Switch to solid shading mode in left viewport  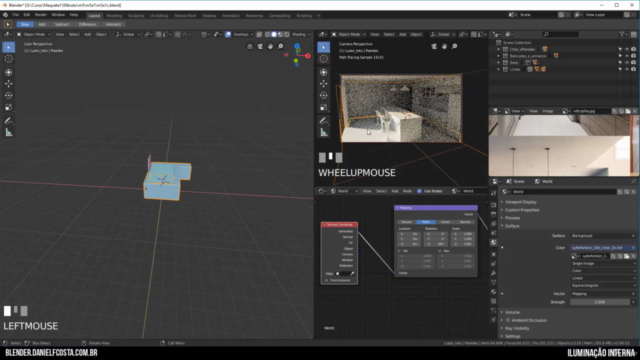point(274,34)
